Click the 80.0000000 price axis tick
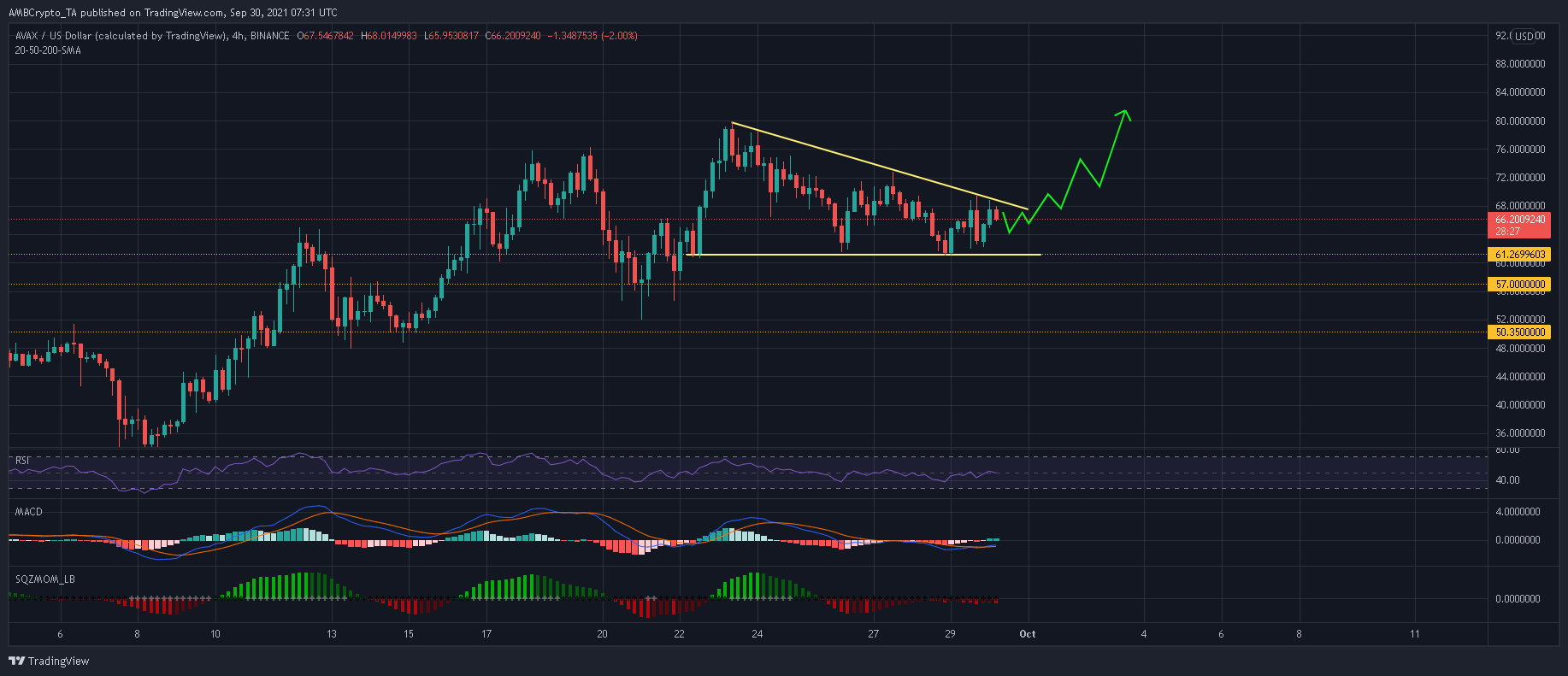Screen dimensions: 1568x676 tap(1520, 121)
